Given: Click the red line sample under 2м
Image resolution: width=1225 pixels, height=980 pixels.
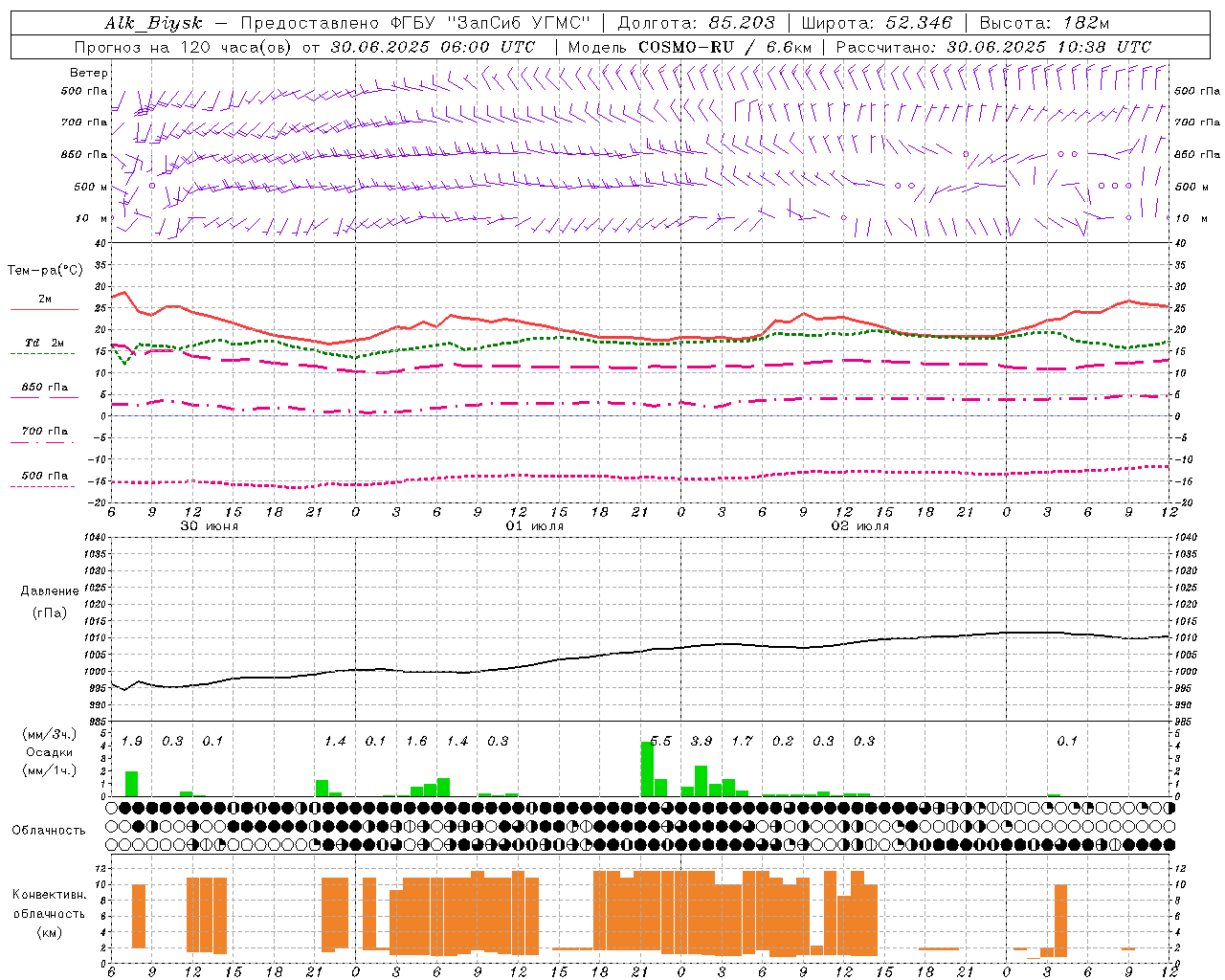Looking at the screenshot, I should 44,309.
